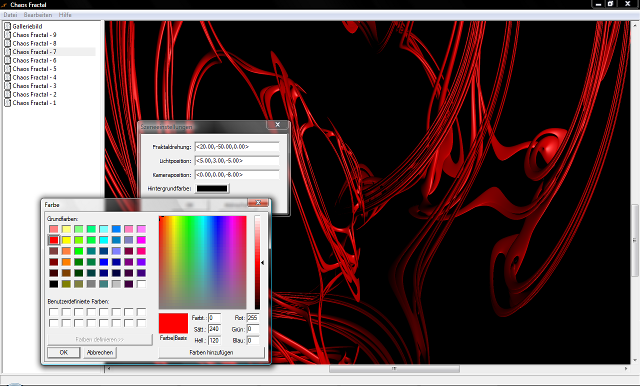Screen dimensions: 640x386
Task: Click the document icon beside Galleriebild
Action: tap(7, 26)
